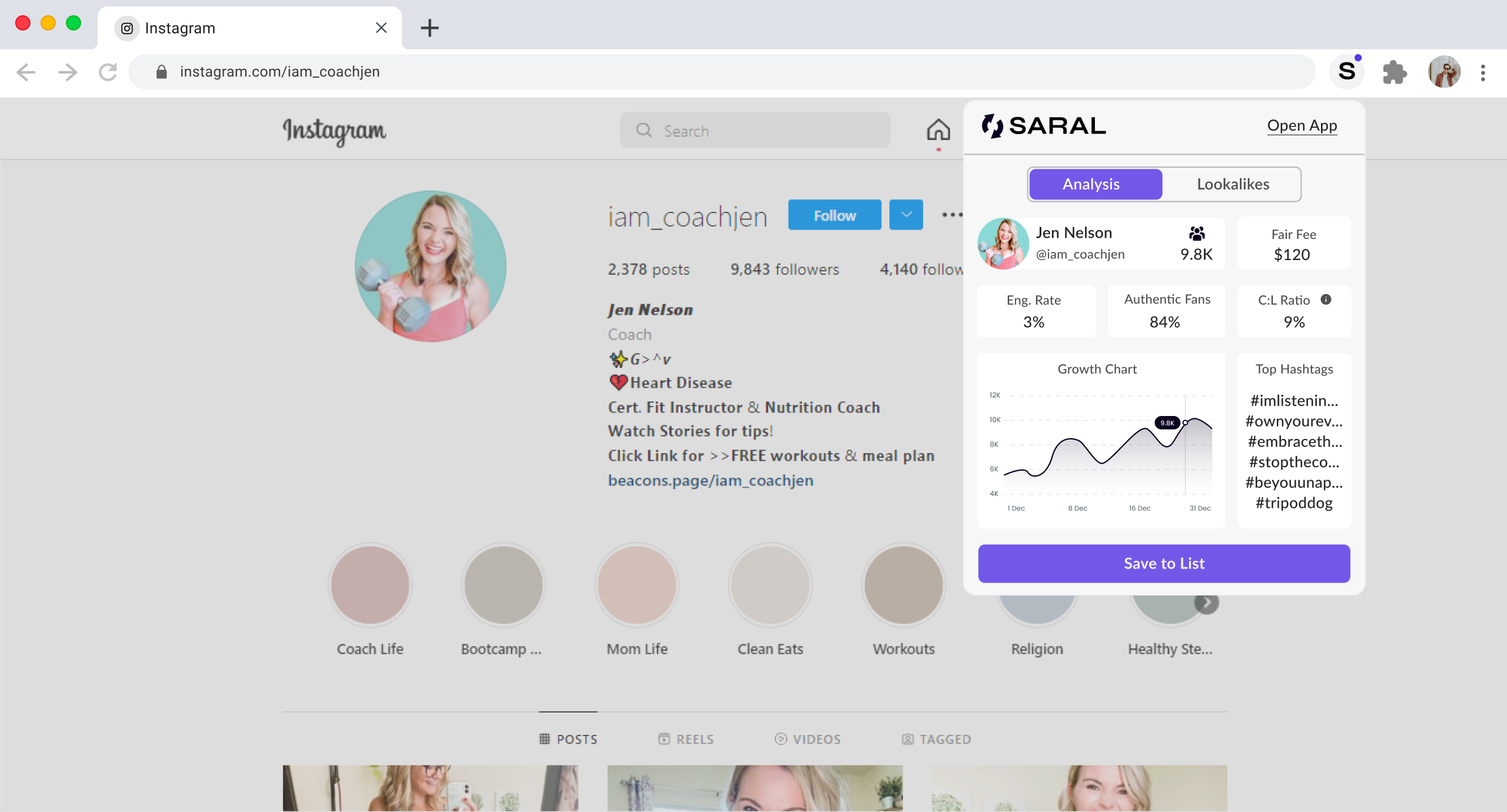Click the #beyouunap... hashtag
This screenshot has height=812, width=1507.
click(1294, 482)
